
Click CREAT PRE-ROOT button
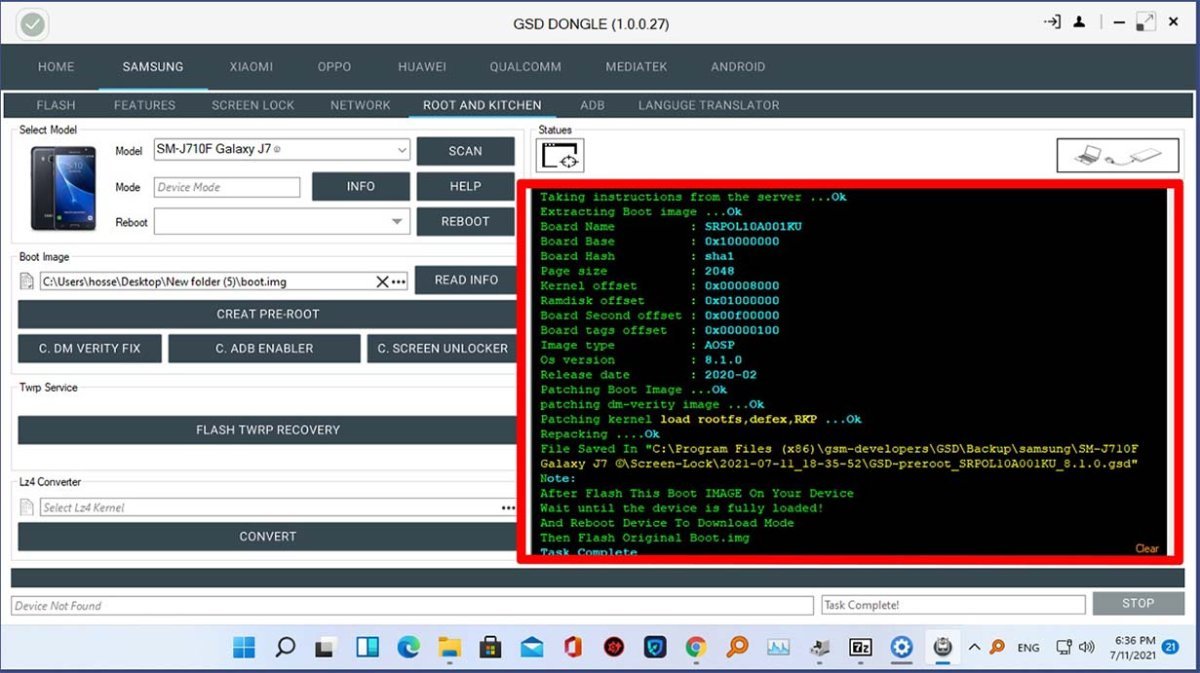tap(268, 314)
